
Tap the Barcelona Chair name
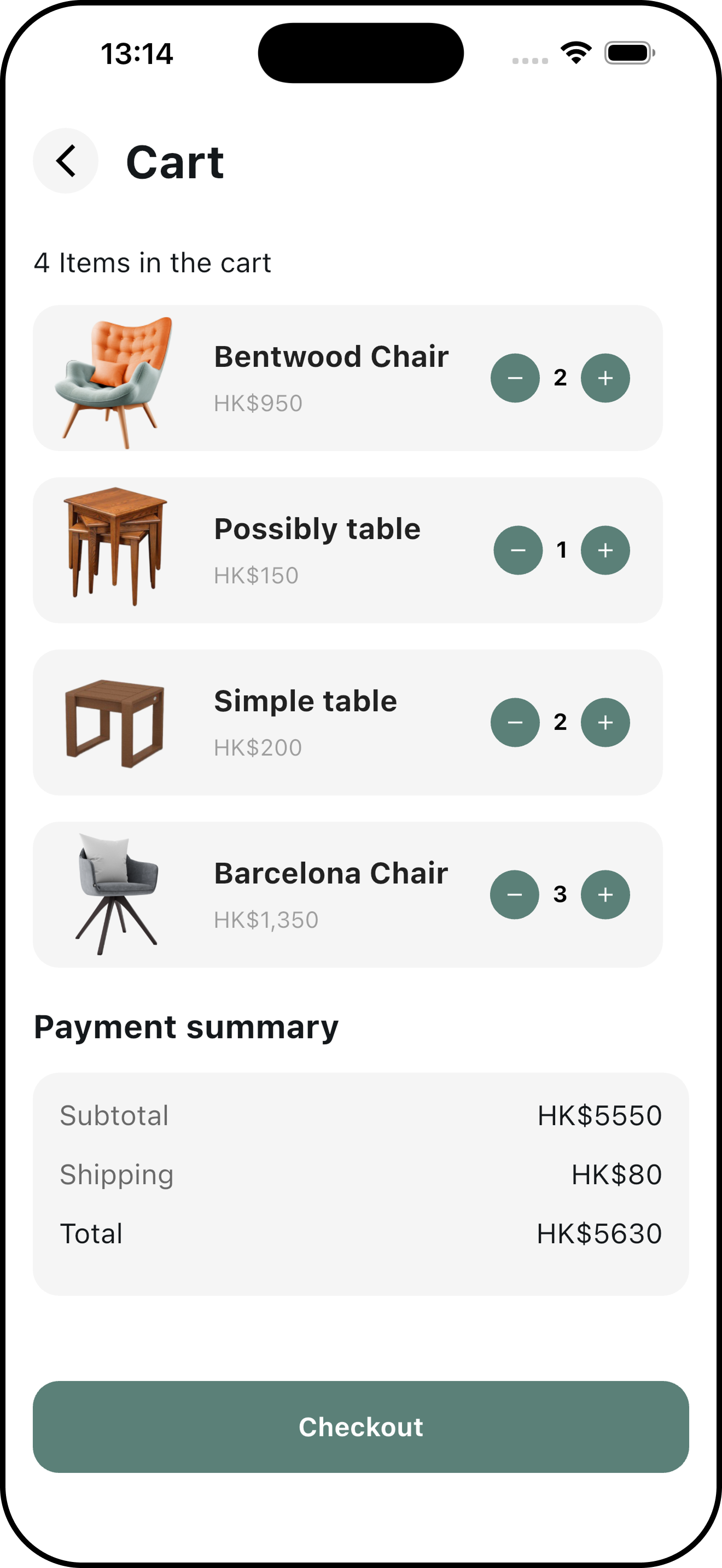point(330,874)
